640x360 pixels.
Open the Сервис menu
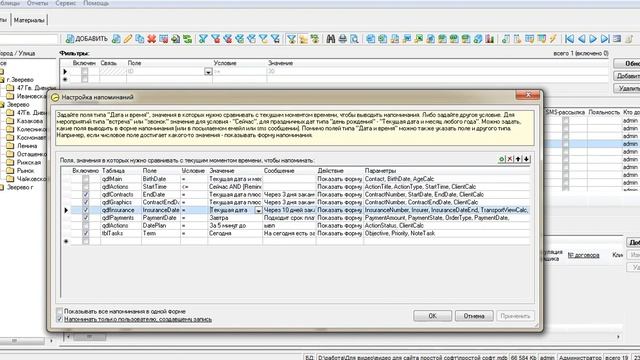(x=65, y=3)
